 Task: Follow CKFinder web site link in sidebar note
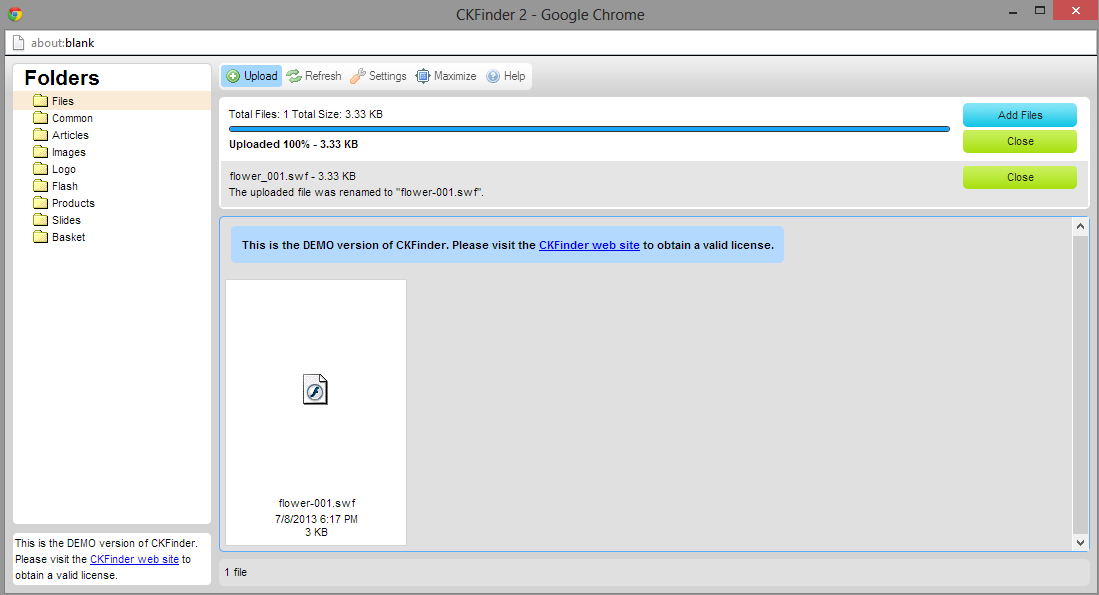pos(134,559)
